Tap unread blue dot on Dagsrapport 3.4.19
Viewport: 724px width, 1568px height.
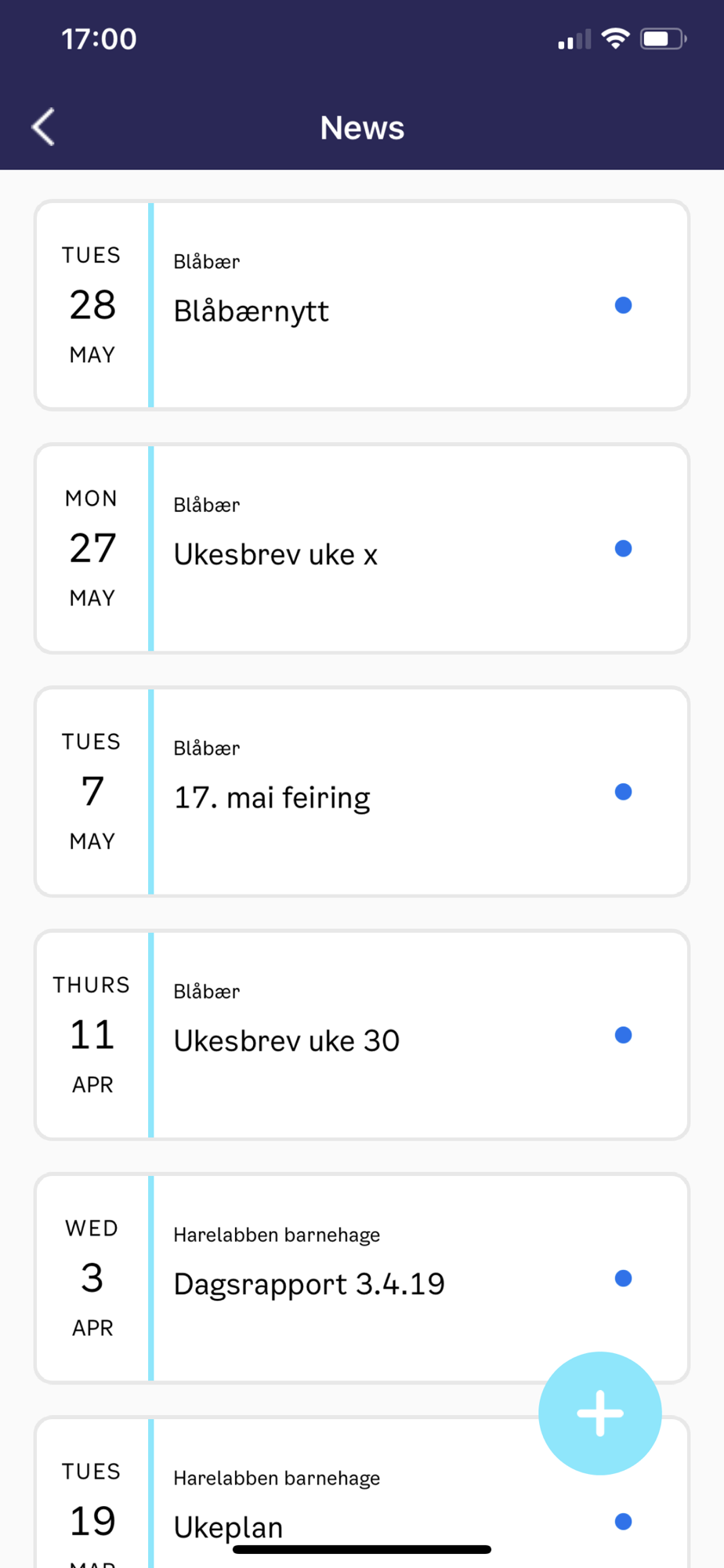624,1278
